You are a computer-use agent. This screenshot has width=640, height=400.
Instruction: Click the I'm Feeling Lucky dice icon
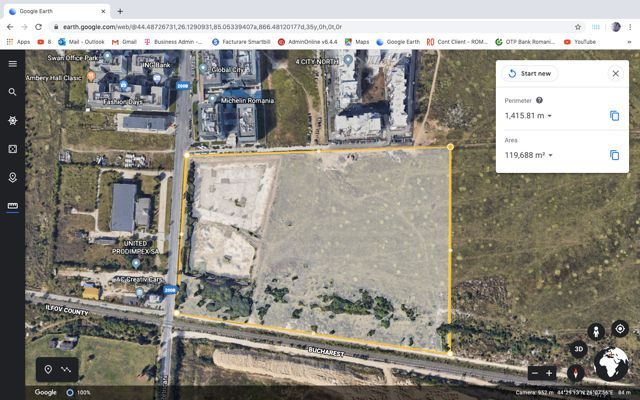click(12, 149)
